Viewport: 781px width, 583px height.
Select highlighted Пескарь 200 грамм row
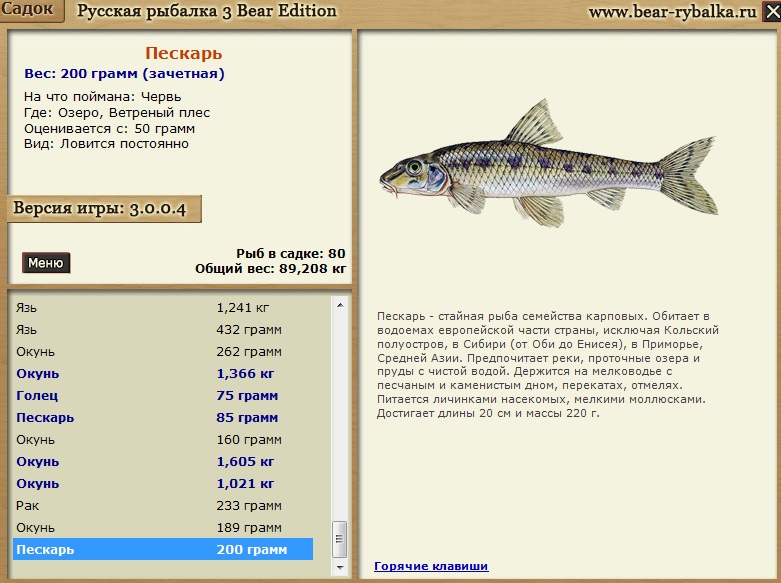pyautogui.click(x=163, y=549)
